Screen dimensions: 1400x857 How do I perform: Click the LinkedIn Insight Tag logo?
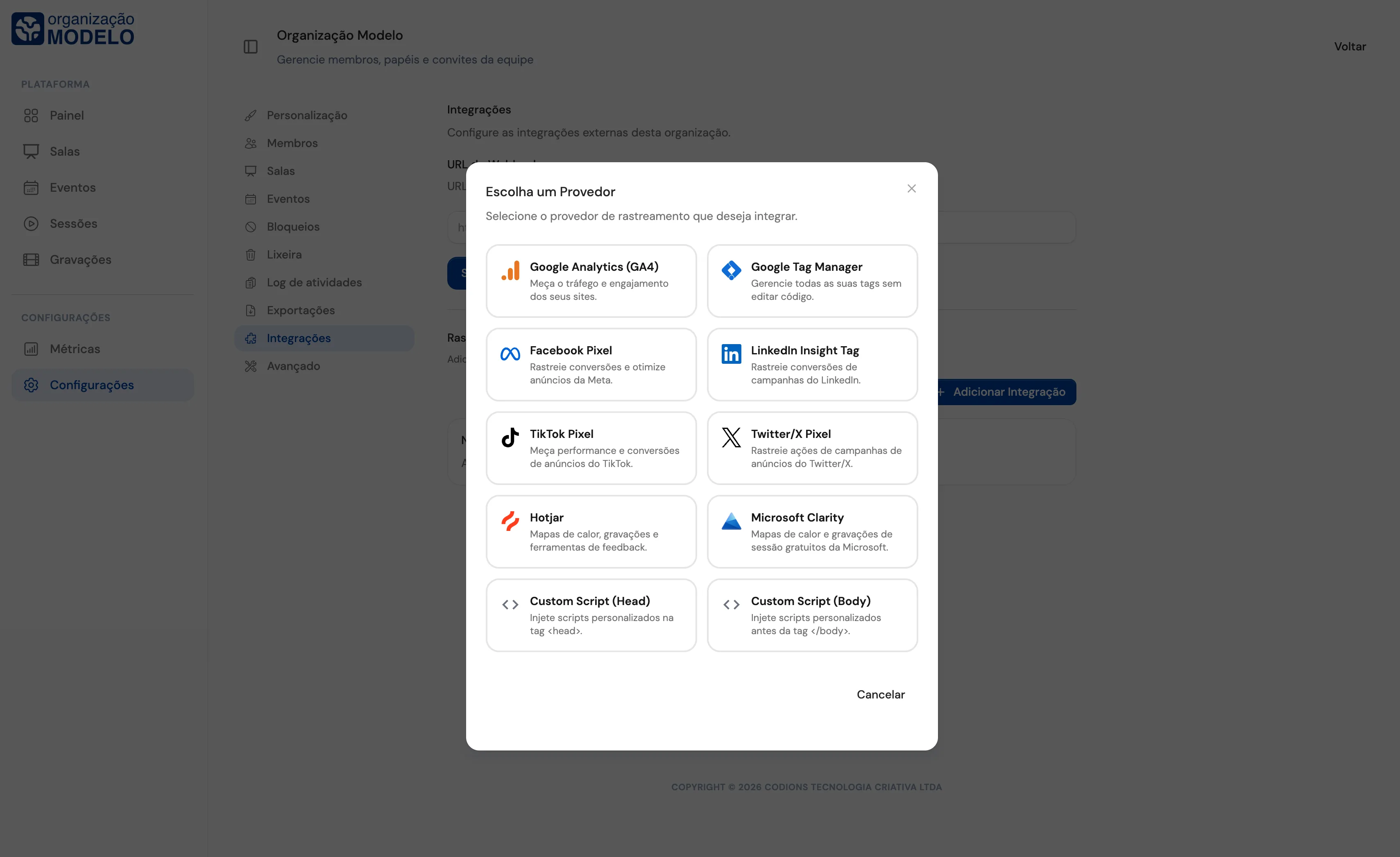click(731, 354)
